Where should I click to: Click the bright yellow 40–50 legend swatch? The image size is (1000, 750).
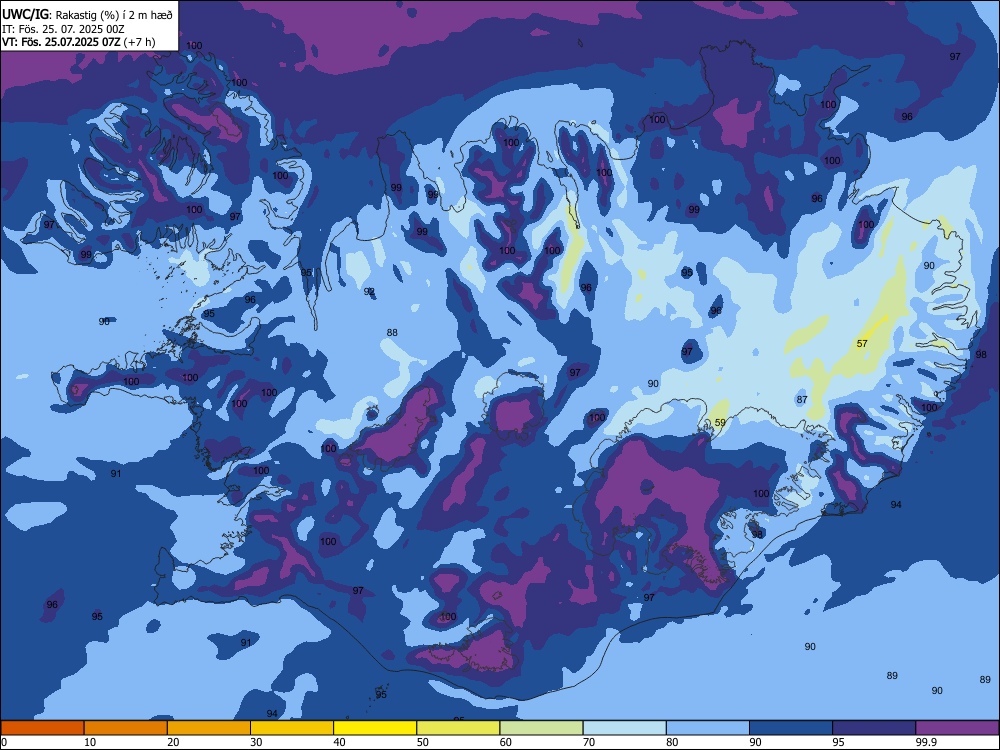[x=375, y=728]
